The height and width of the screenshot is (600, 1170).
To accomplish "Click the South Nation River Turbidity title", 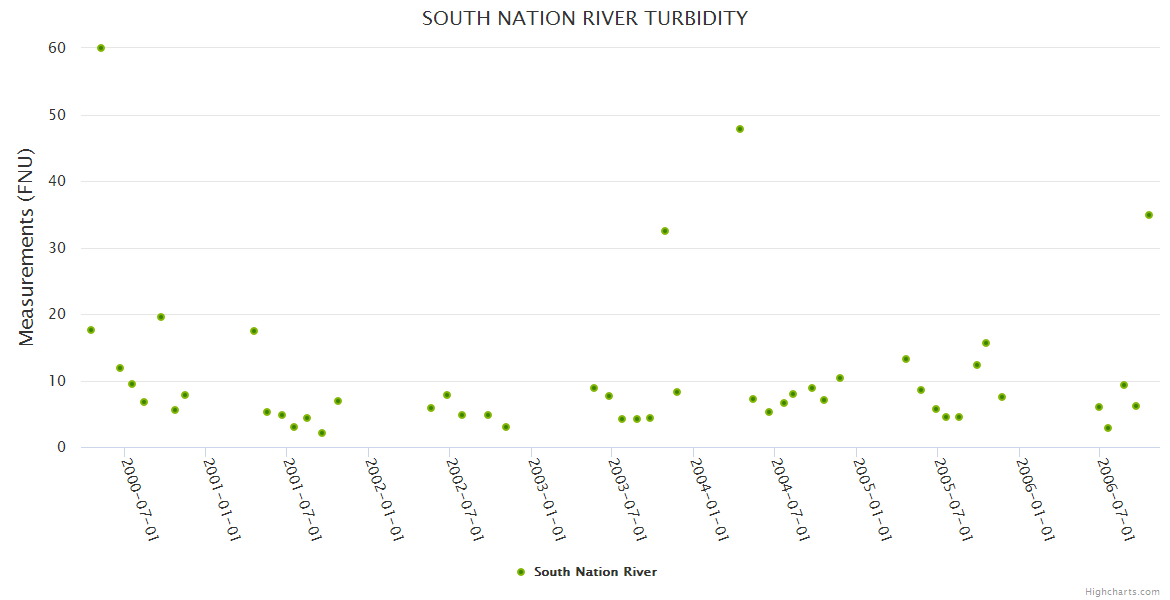I will point(585,18).
